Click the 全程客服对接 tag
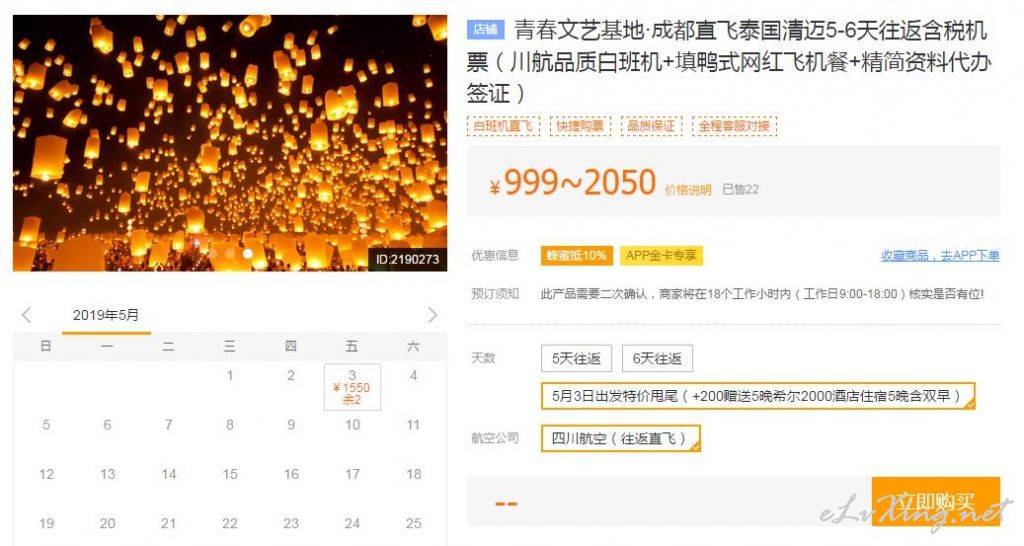1024x546 pixels. click(734, 125)
